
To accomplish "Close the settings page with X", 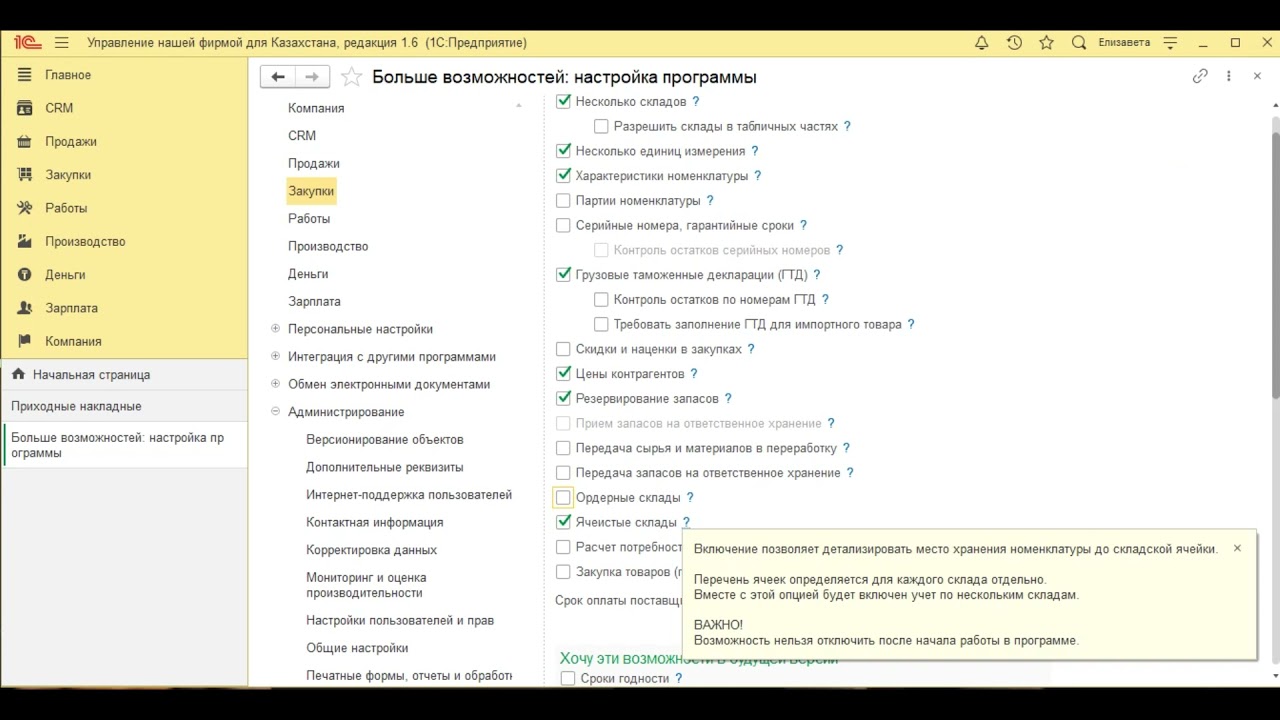I will click(1257, 76).
